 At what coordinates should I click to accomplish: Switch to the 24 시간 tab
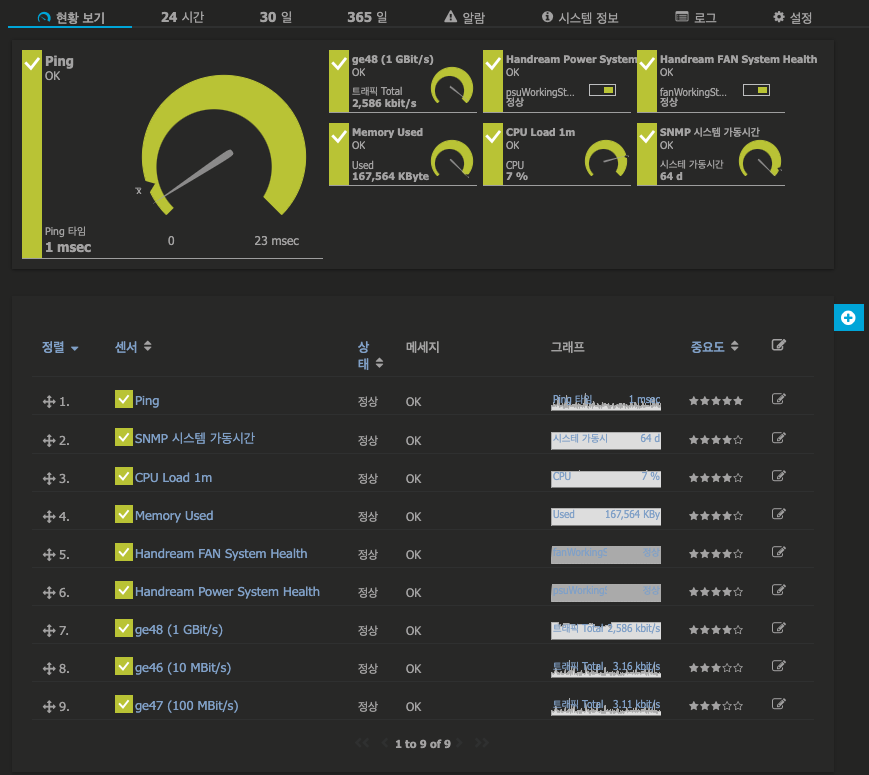[x=182, y=17]
